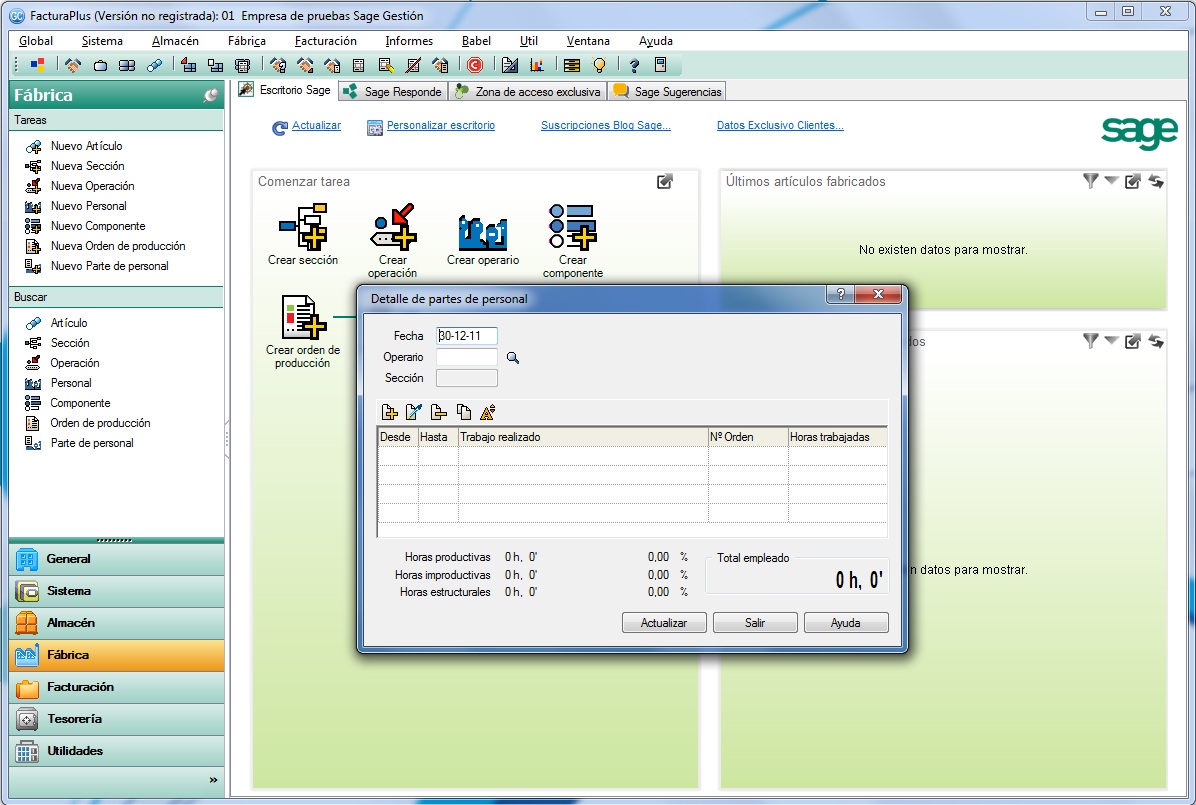Open dropdown arrow in Últimos artículos fabricados panel
The height and width of the screenshot is (805, 1196).
[x=1111, y=181]
